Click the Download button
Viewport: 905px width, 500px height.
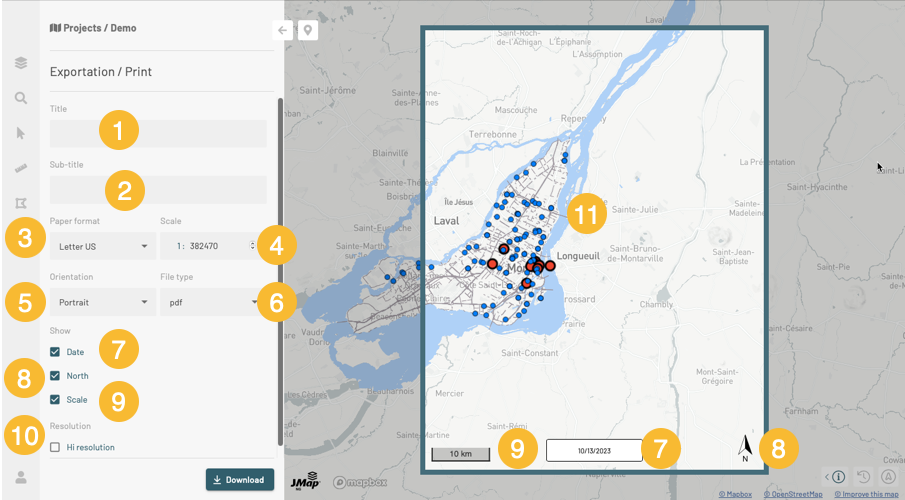pos(239,479)
